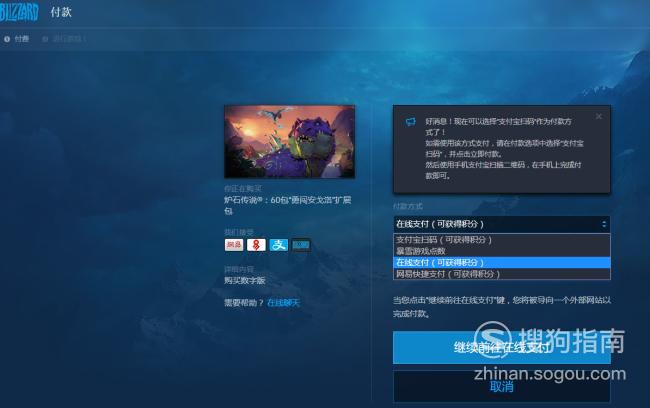
Task: Click the 购买数字版 text
Action: [245, 281]
